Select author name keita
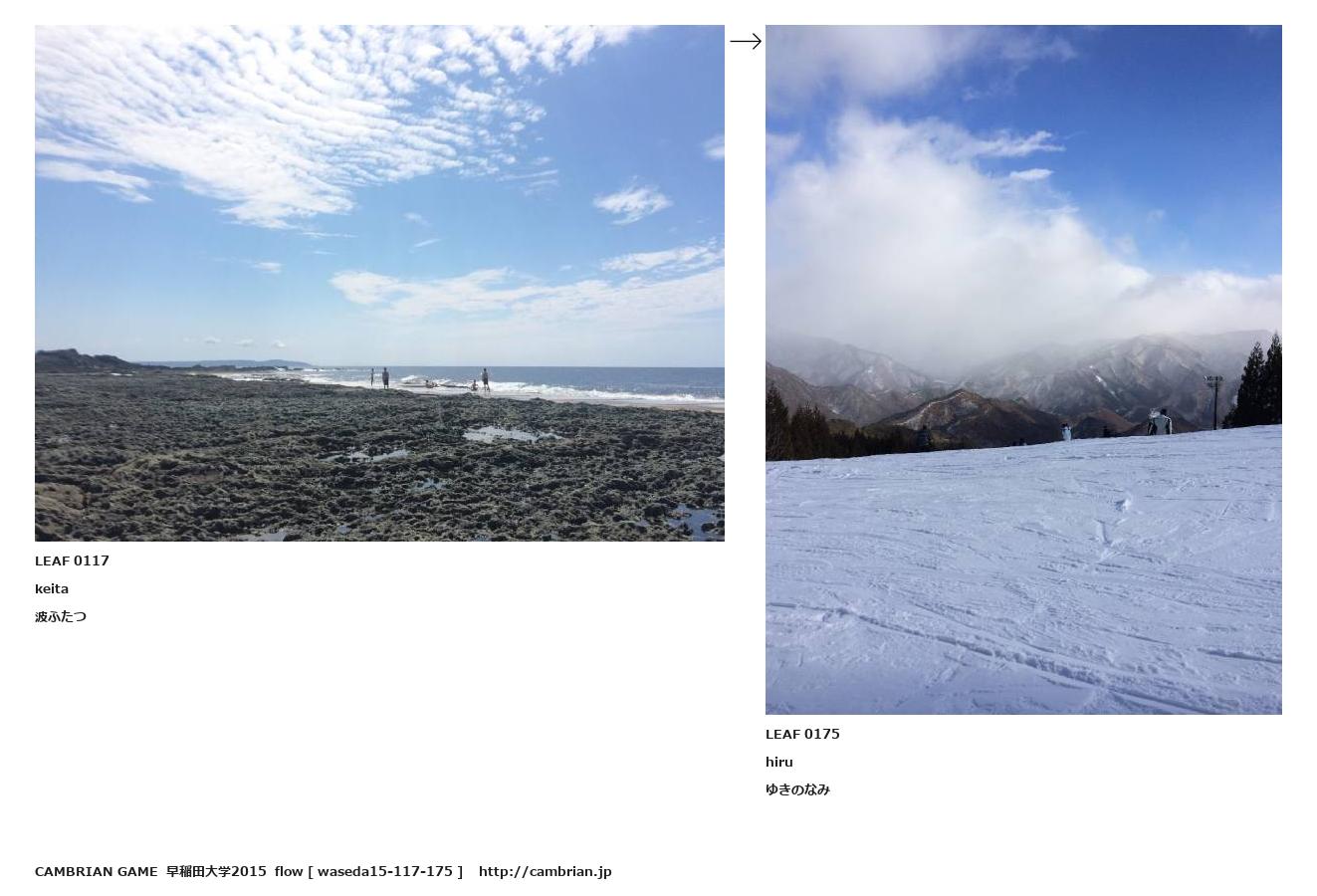The height and width of the screenshot is (896, 1317). click(52, 588)
